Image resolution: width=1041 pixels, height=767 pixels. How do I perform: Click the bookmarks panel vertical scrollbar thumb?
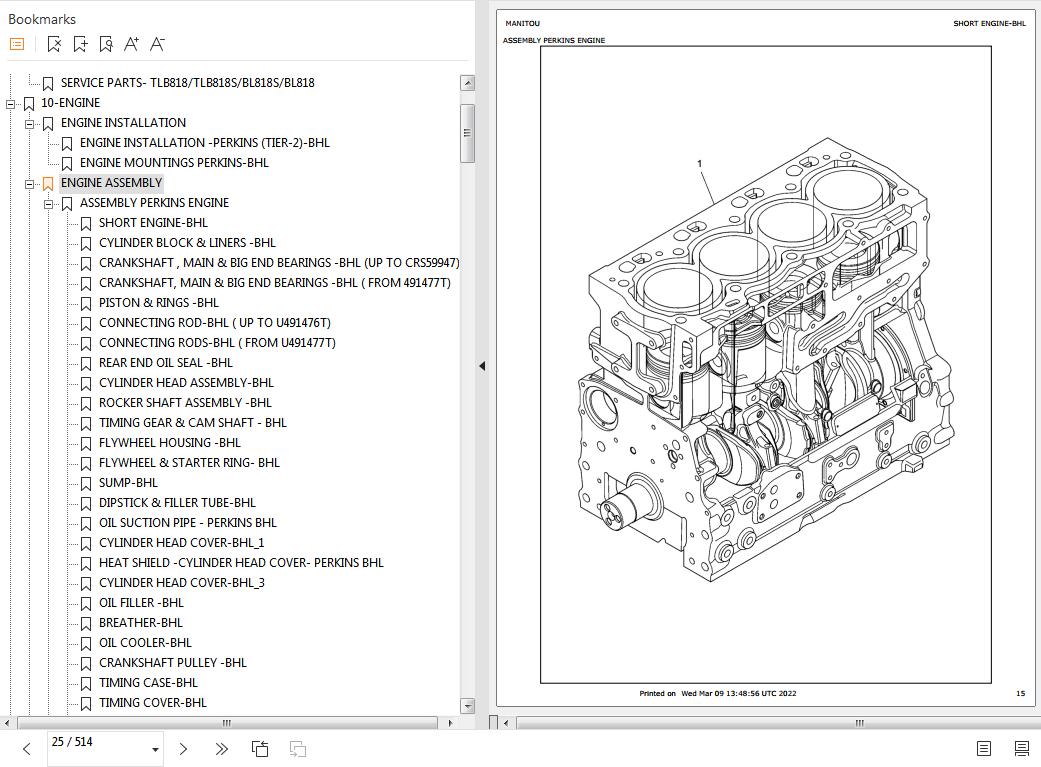(x=467, y=132)
